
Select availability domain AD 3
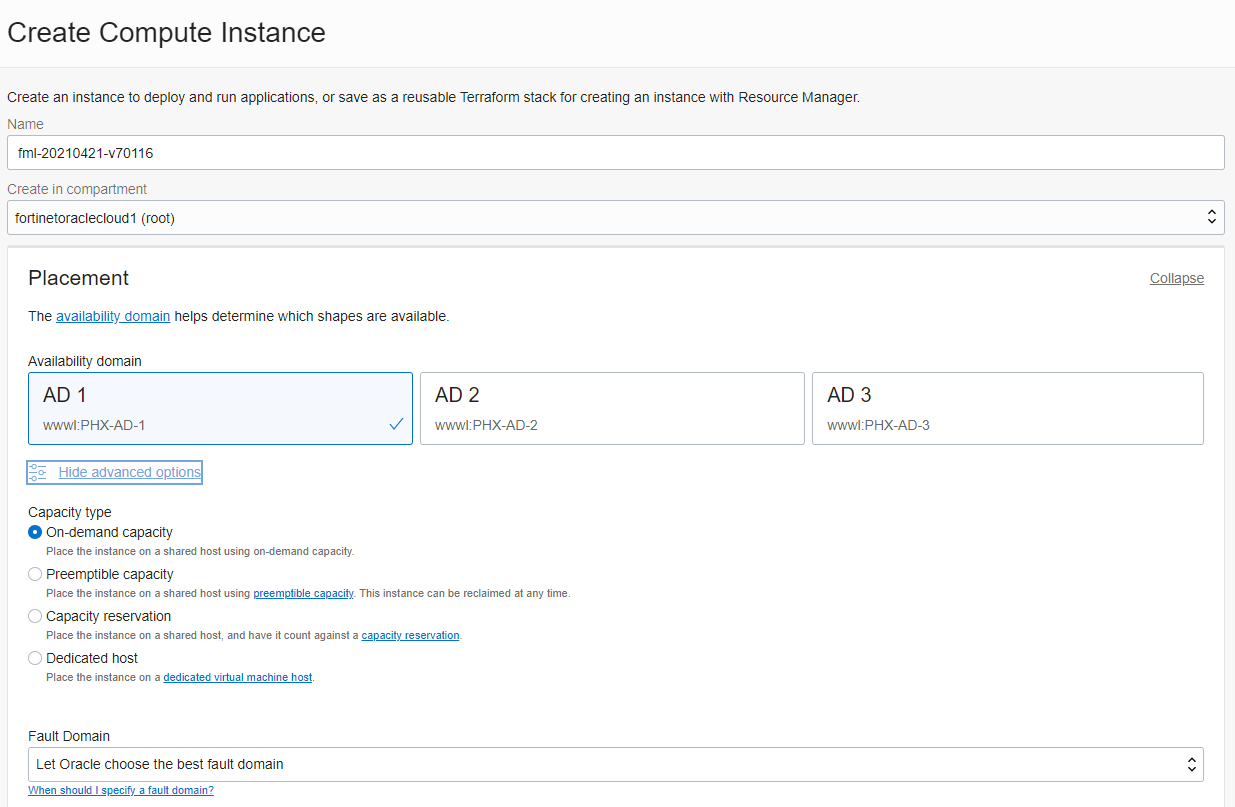1007,408
